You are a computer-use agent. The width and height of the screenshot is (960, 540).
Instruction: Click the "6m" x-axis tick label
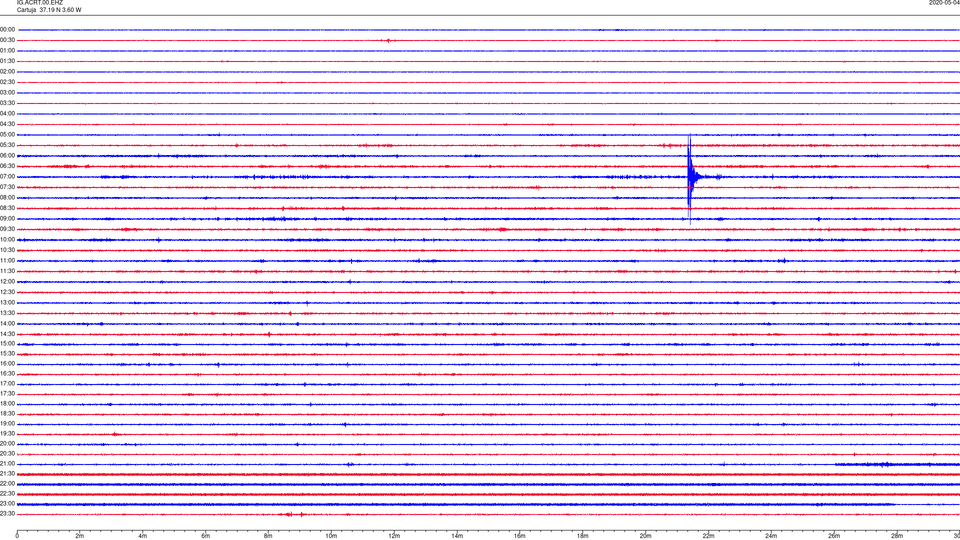[x=205, y=536]
